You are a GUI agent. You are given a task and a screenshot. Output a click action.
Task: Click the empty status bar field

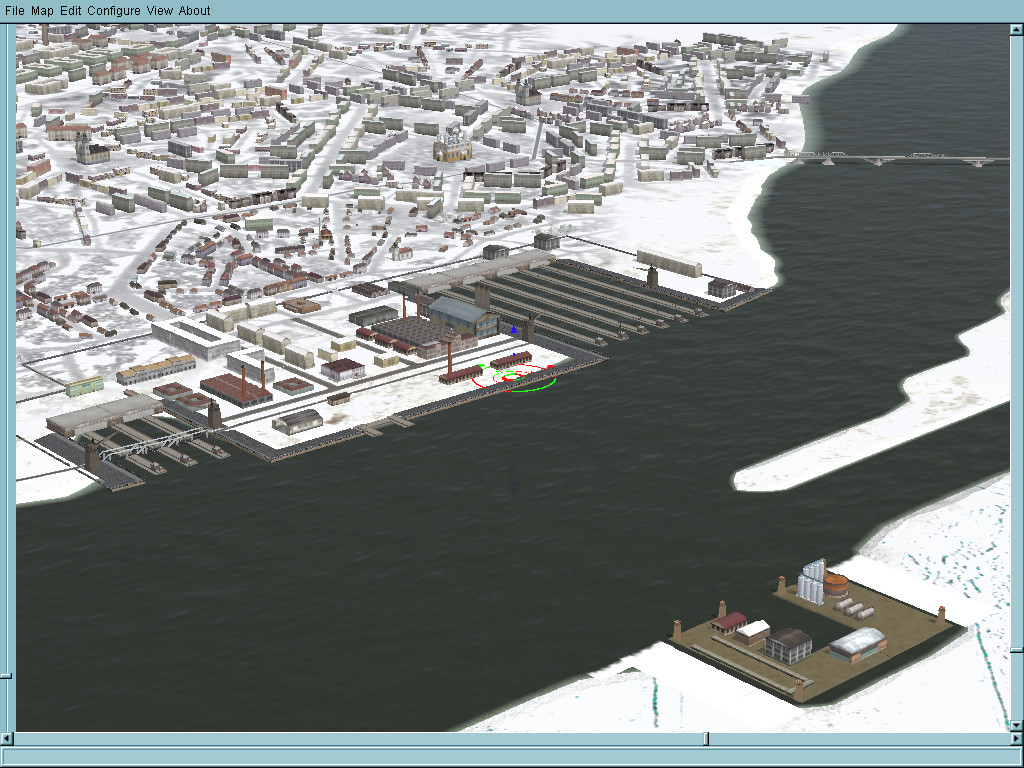pyautogui.click(x=512, y=758)
